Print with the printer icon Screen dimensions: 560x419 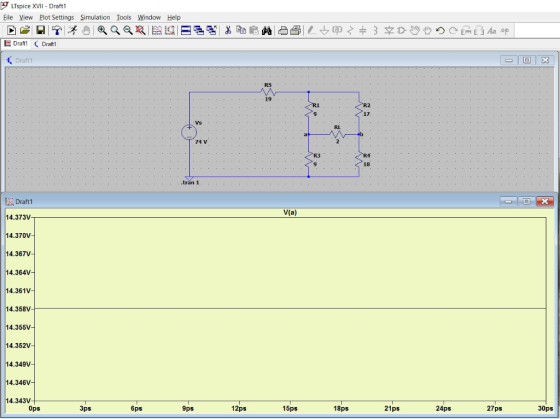click(x=296, y=31)
